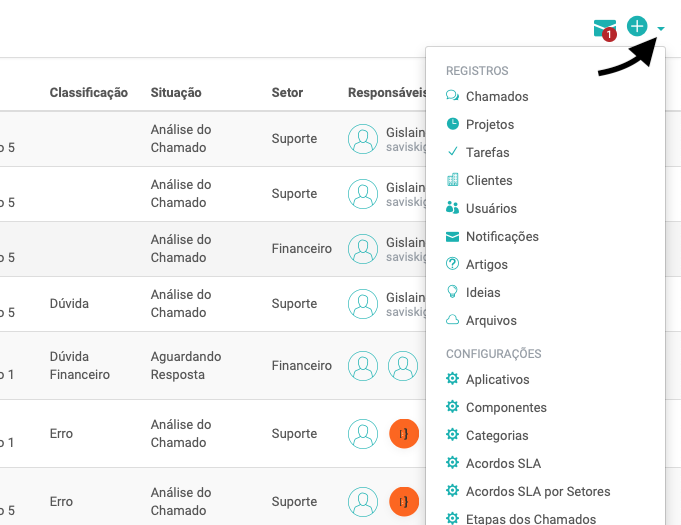The width and height of the screenshot is (681, 525).
Task: Click the Artigos question mark icon
Action: coord(453,265)
